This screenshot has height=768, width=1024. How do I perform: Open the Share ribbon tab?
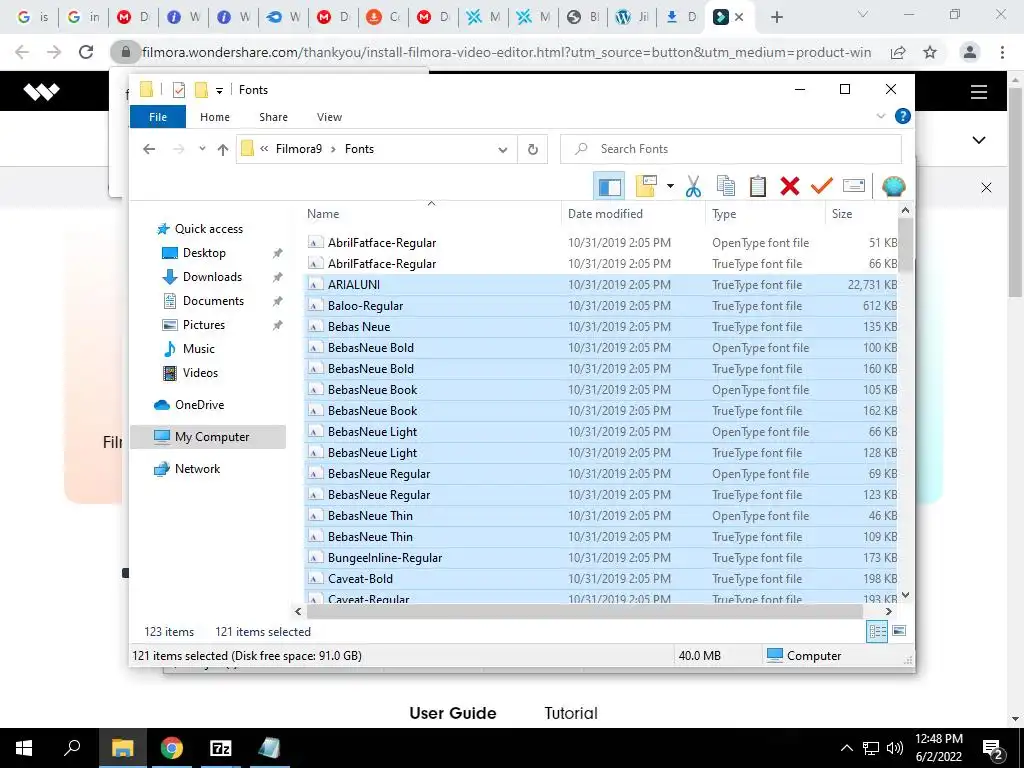(x=273, y=117)
